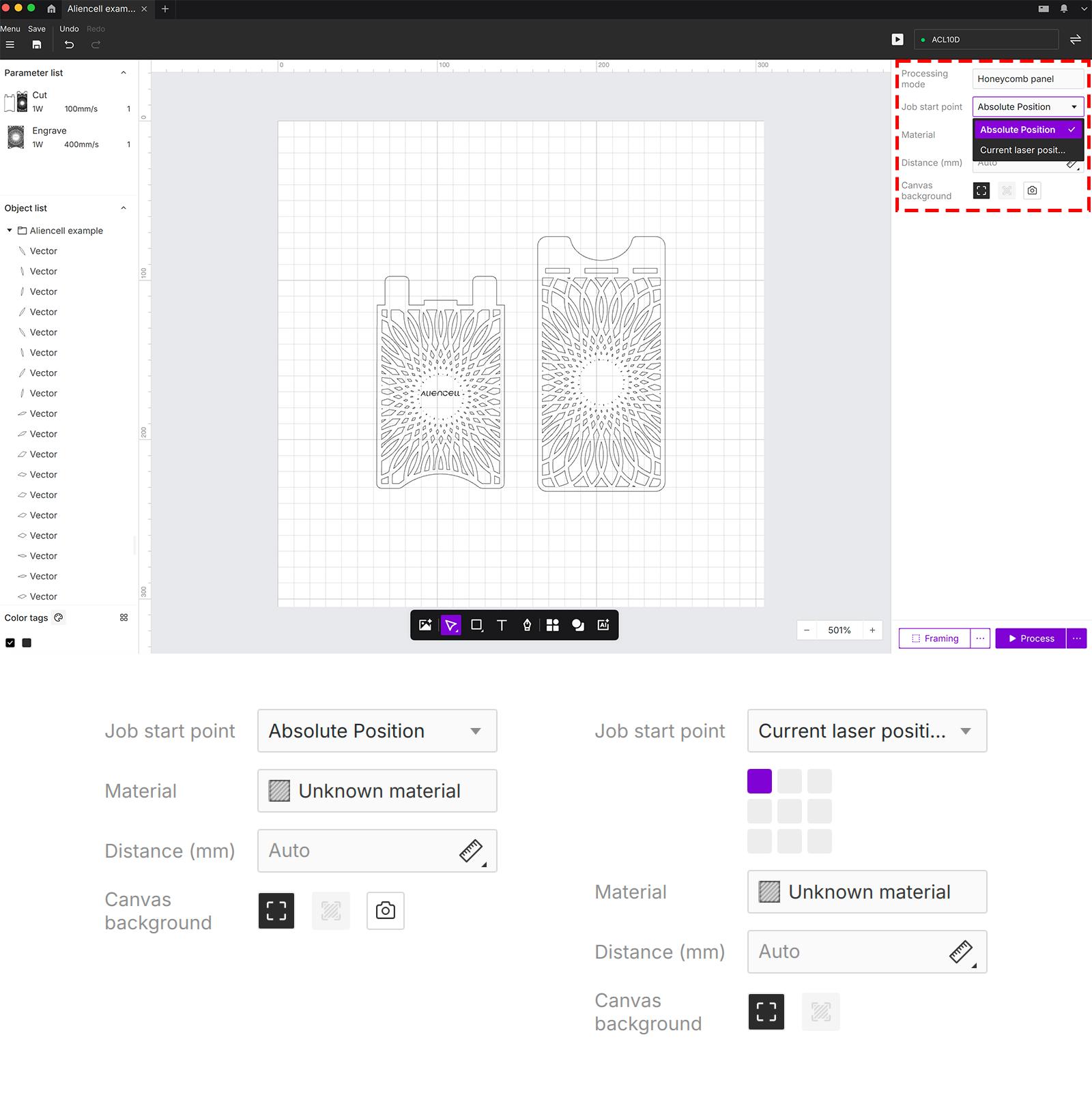Open notifications bell in top-right corner
1092x1093 pixels.
(x=1064, y=9)
